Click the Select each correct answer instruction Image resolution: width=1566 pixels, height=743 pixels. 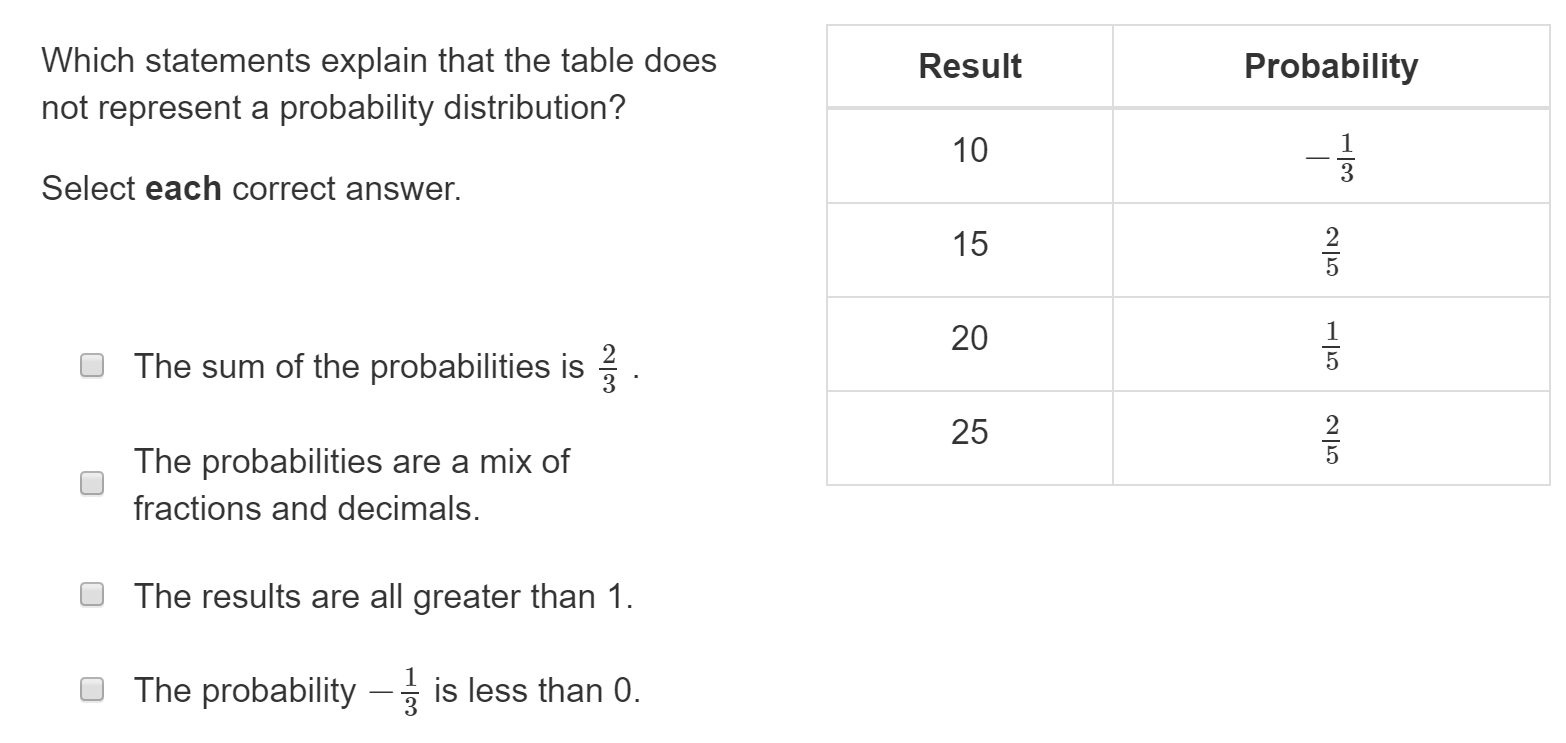pos(252,187)
